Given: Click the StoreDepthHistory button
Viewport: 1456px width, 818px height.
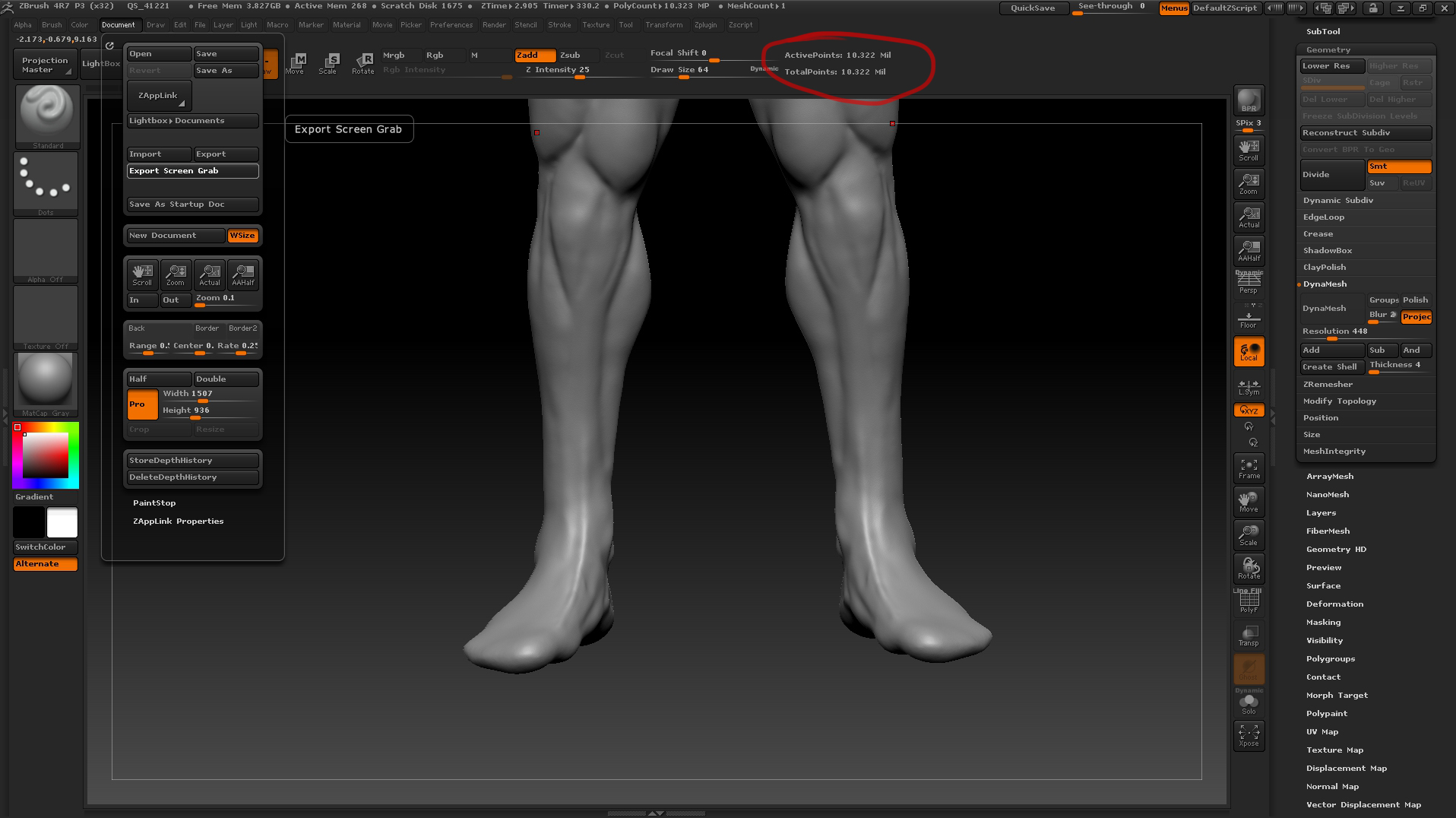Looking at the screenshot, I should [193, 461].
